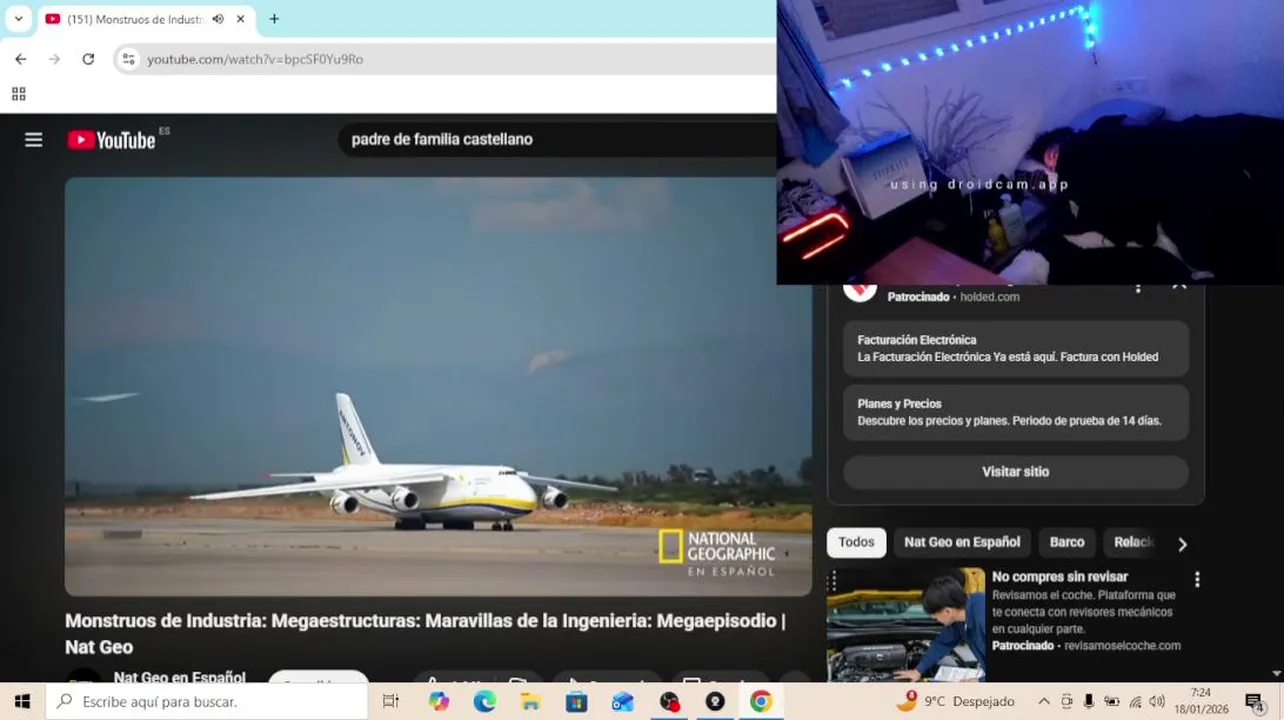Open the No compres sin revisar title
The width and height of the screenshot is (1284, 720).
pos(1060,577)
